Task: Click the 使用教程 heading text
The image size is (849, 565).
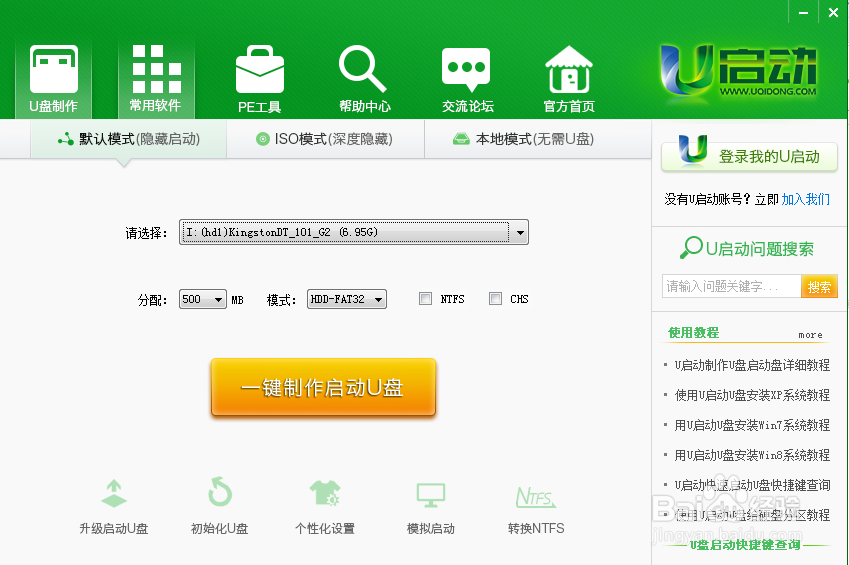Action: pyautogui.click(x=694, y=333)
